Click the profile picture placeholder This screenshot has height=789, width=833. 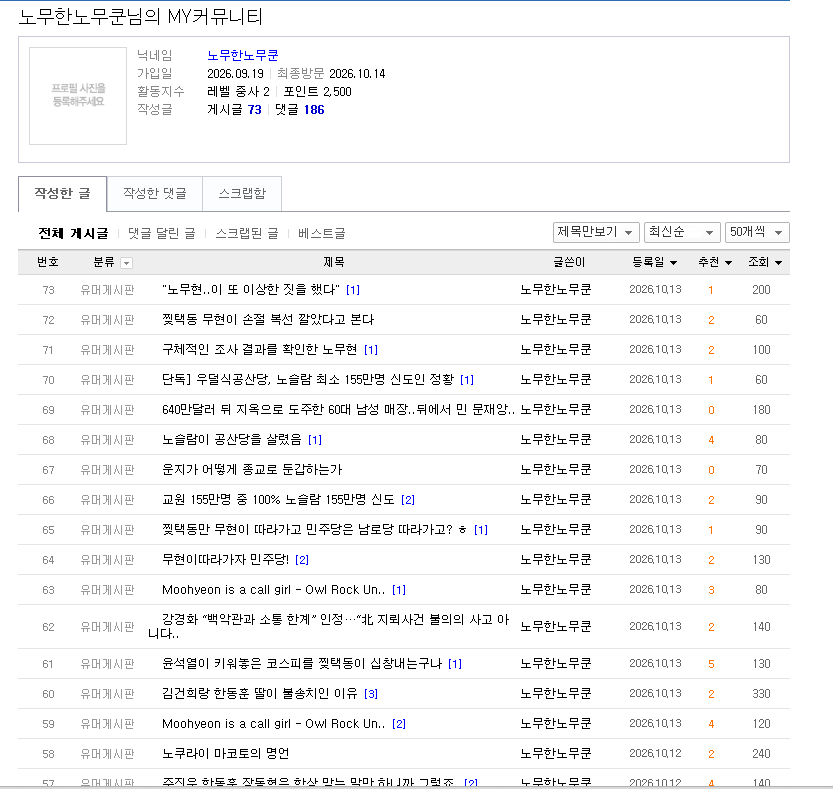point(78,96)
